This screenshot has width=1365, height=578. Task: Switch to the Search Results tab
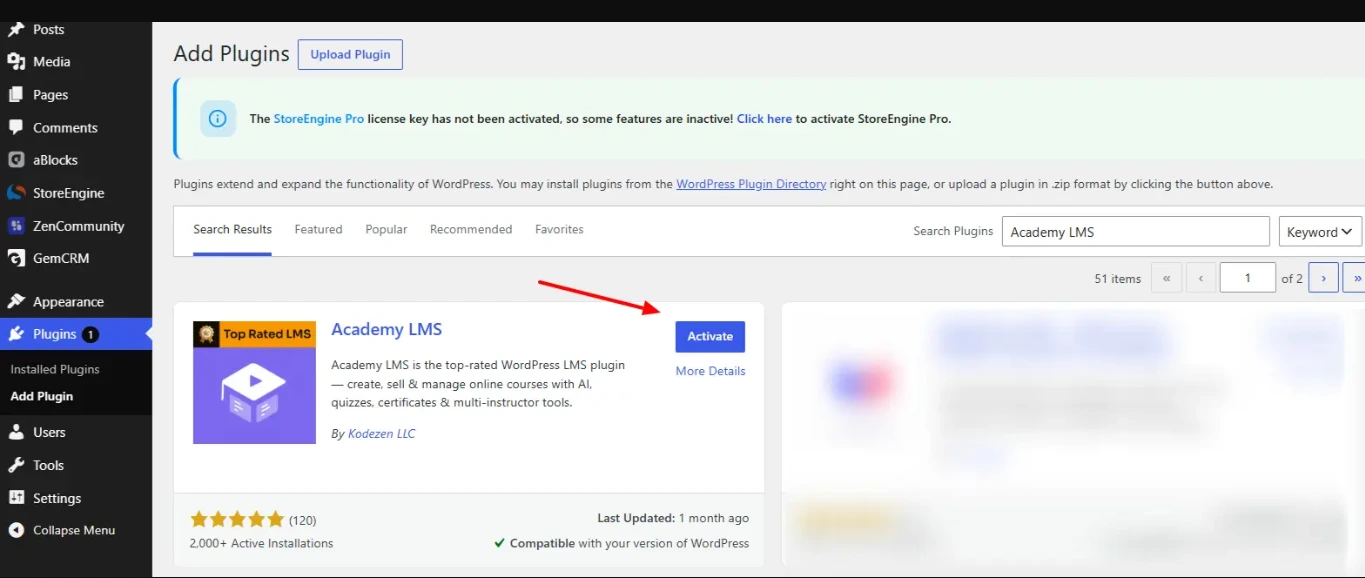point(232,230)
